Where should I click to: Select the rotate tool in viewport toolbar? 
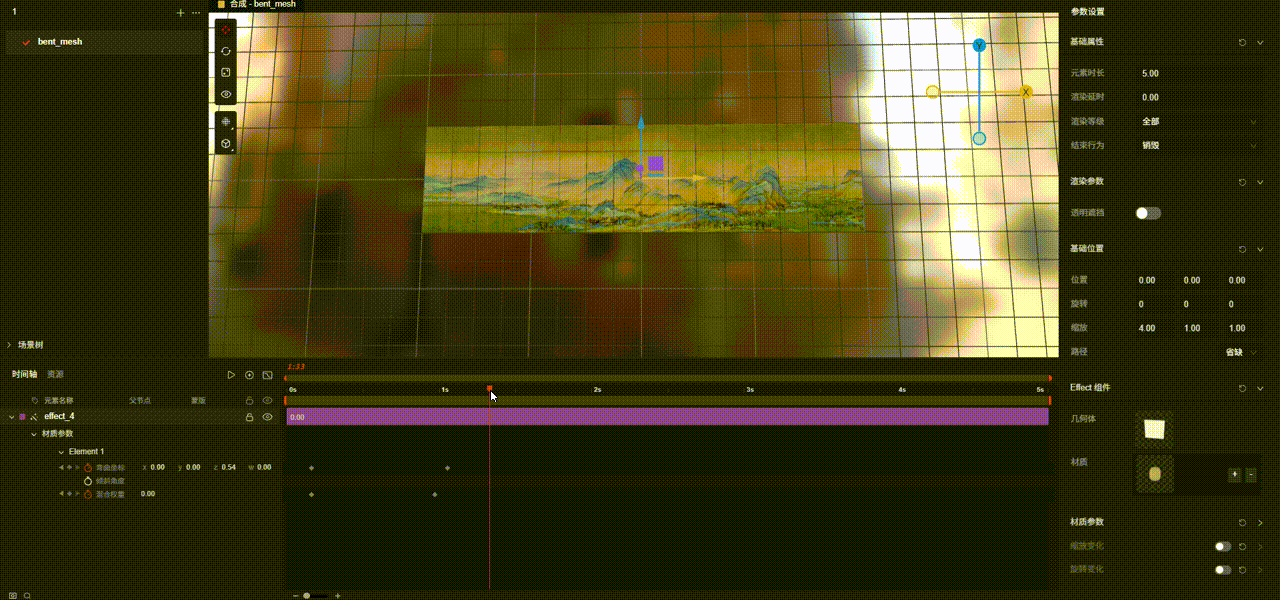pyautogui.click(x=226, y=51)
